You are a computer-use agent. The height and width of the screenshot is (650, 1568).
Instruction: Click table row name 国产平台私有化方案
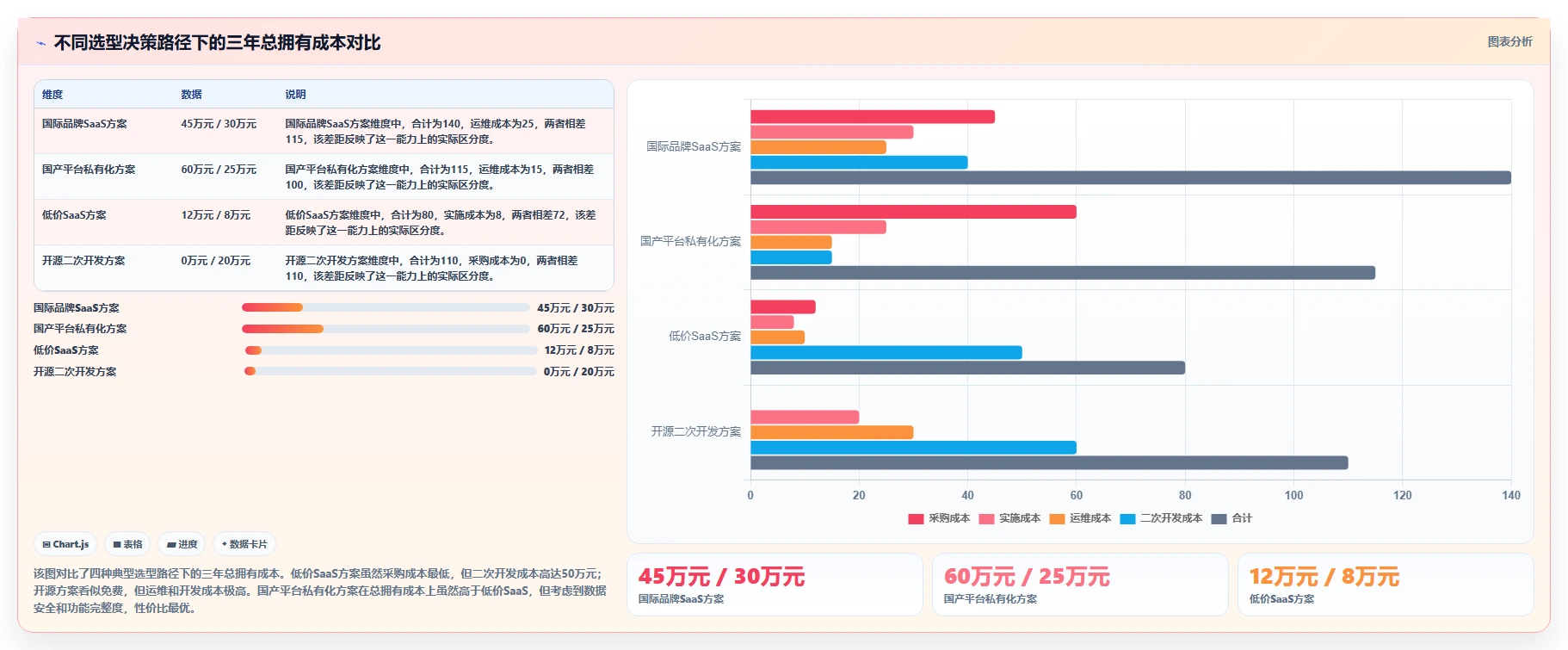89,170
